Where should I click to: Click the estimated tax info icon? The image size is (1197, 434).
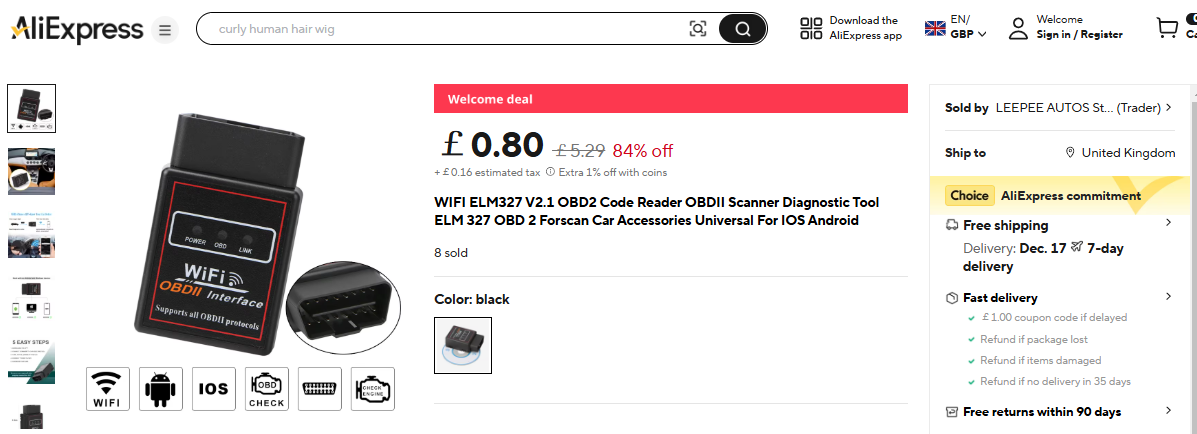tap(550, 172)
